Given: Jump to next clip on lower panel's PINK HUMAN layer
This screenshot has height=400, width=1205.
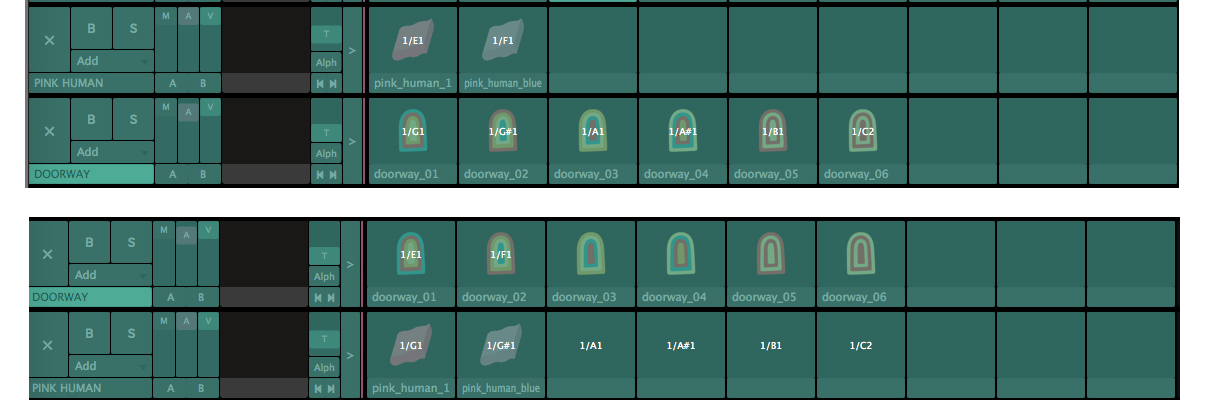Looking at the screenshot, I should coord(331,388).
